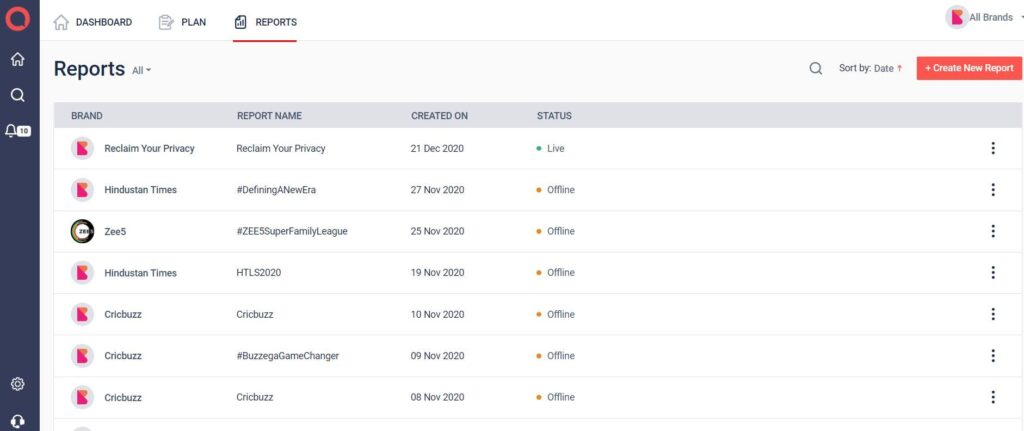Search reports with the magnifier icon

pyautogui.click(x=816, y=68)
